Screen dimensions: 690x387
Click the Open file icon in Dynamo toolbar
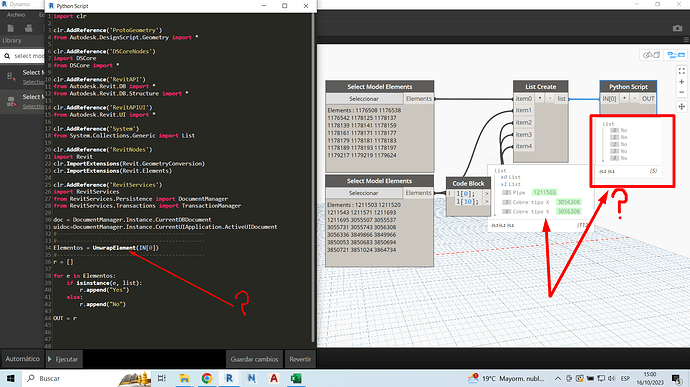pyautogui.click(x=29, y=28)
